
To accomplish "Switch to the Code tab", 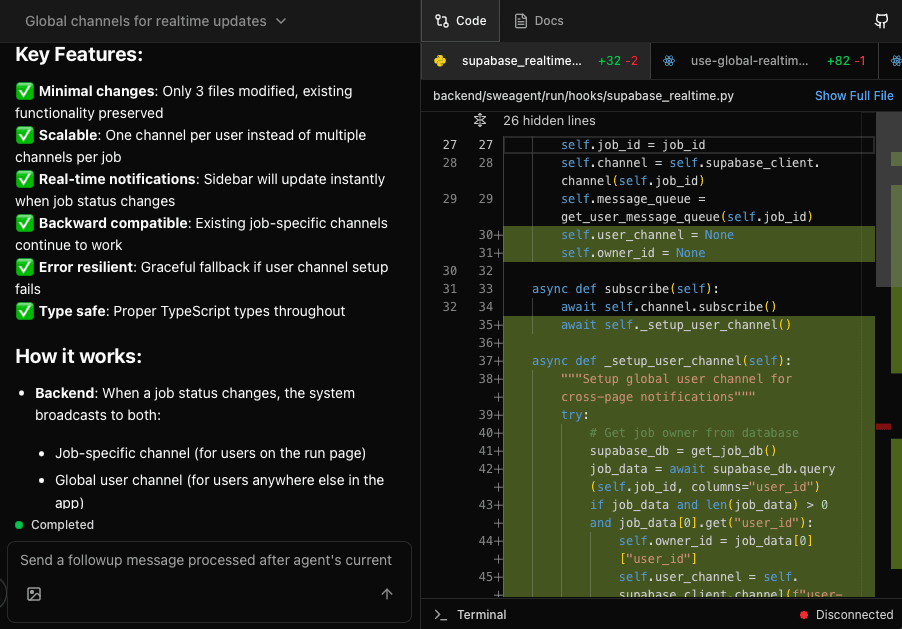I will point(460,21).
